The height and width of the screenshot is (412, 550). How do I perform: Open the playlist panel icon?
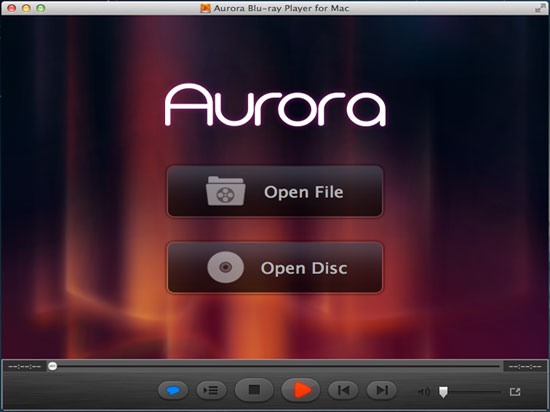pos(212,390)
